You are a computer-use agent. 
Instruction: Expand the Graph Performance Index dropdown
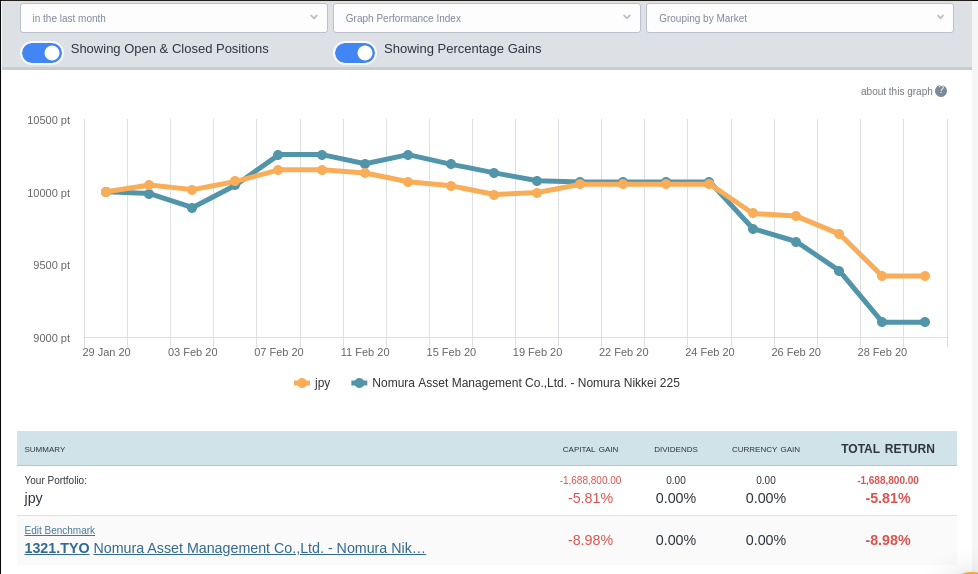point(486,18)
